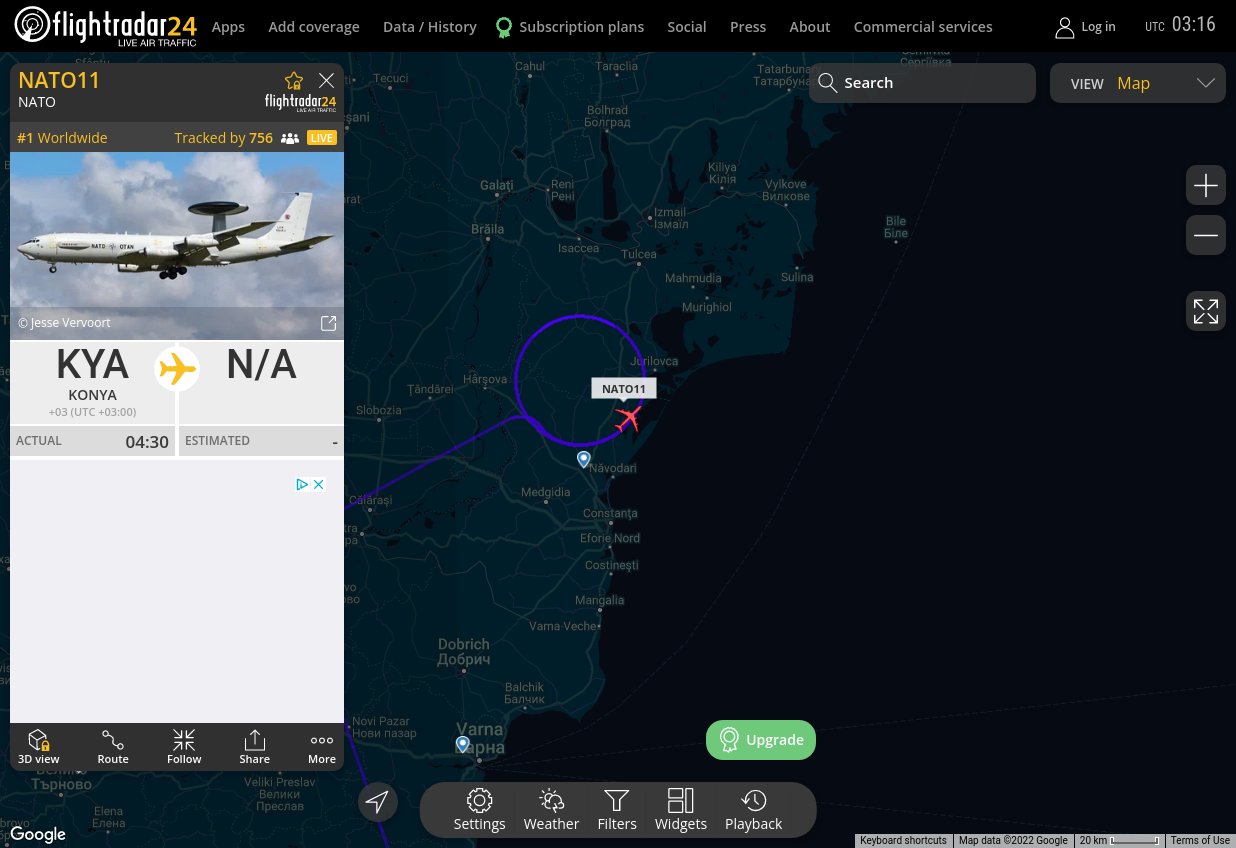Viewport: 1236px width, 848px height.
Task: Expand the VIEW Map dropdown
Action: [1138, 83]
